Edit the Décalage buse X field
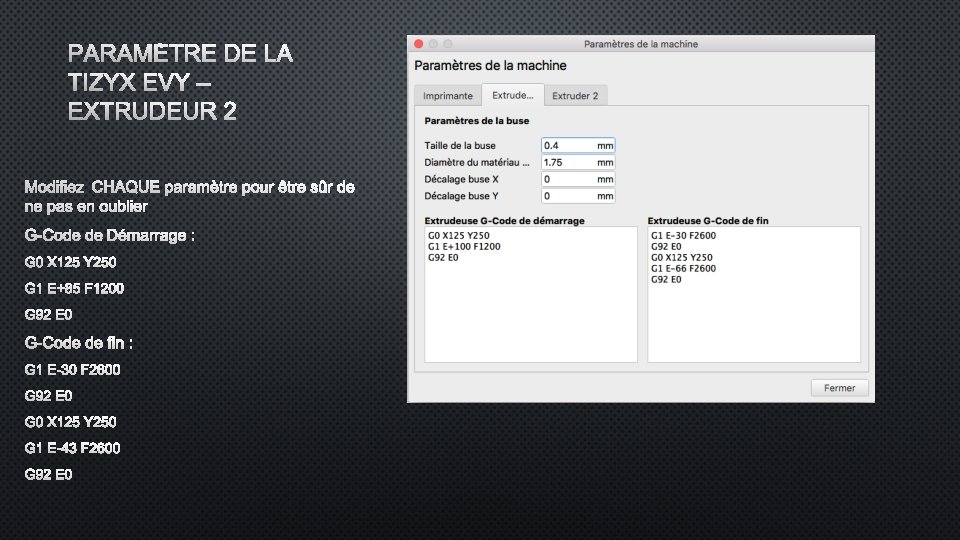The width and height of the screenshot is (960, 540). coord(578,179)
